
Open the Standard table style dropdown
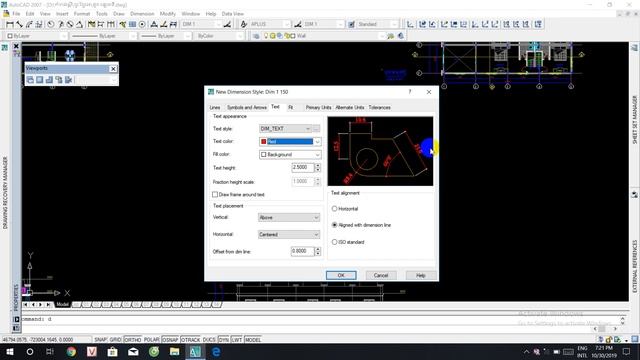378,24
